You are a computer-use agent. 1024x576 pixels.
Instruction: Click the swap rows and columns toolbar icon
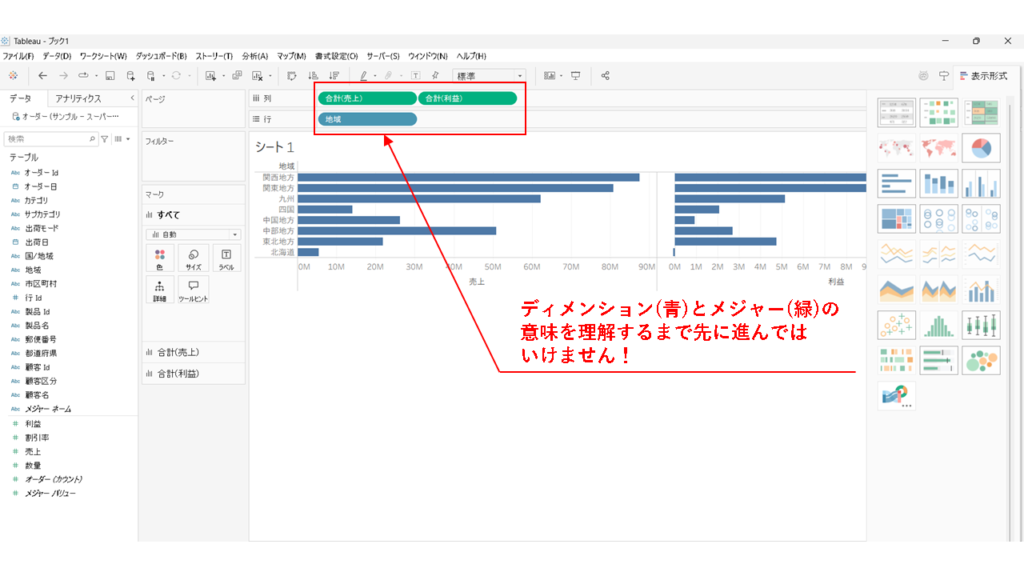click(292, 75)
